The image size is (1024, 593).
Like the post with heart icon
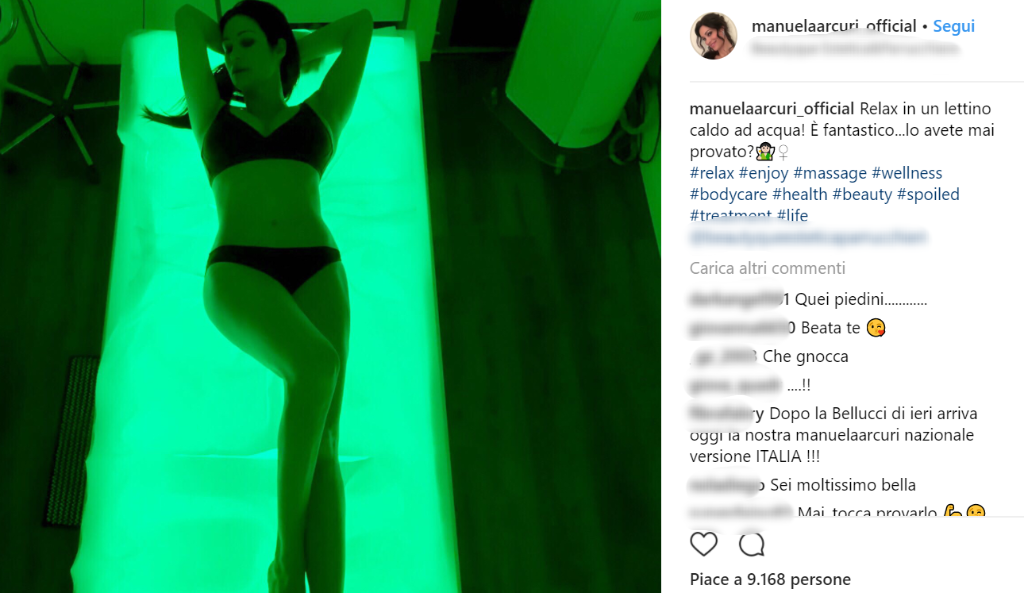coord(703,544)
